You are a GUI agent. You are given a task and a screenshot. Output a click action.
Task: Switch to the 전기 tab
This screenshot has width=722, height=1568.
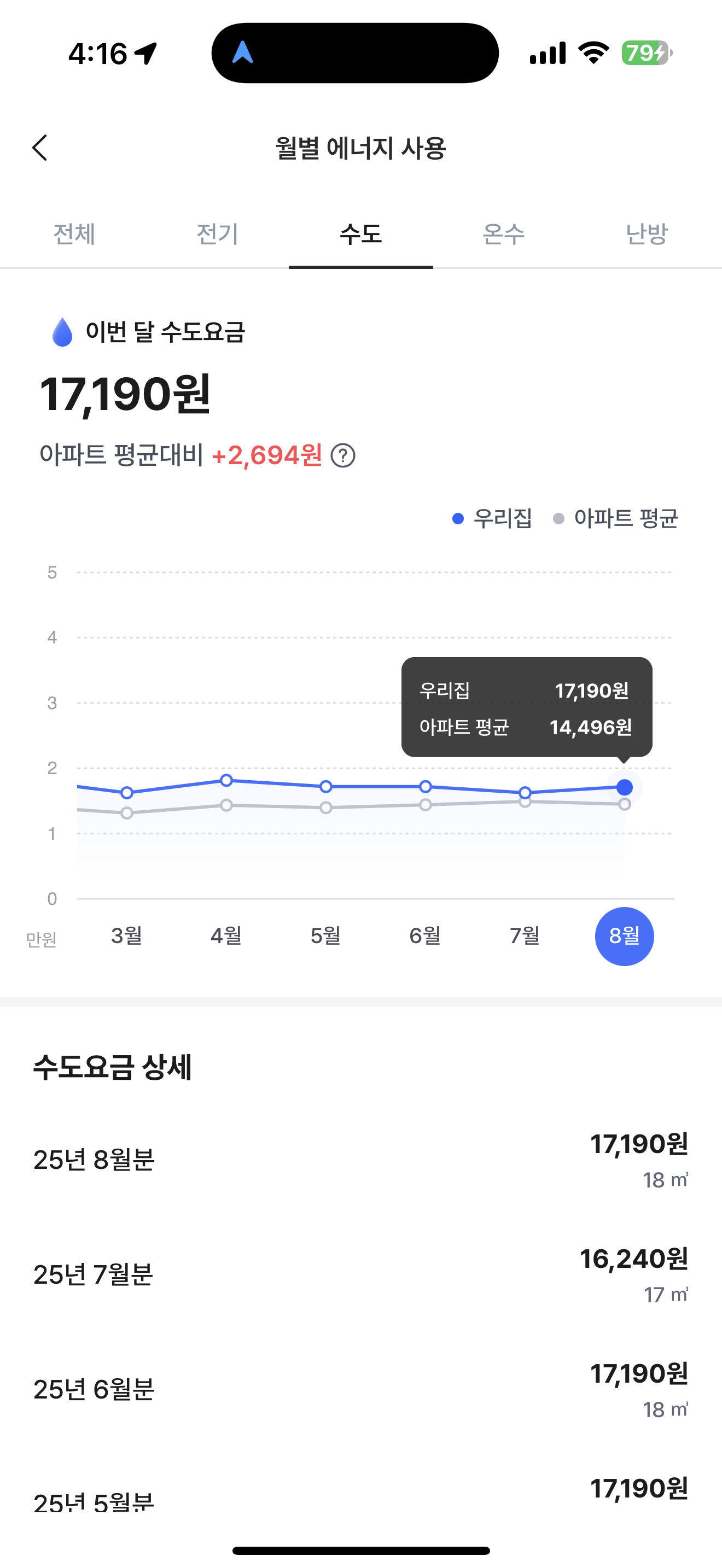pos(217,234)
